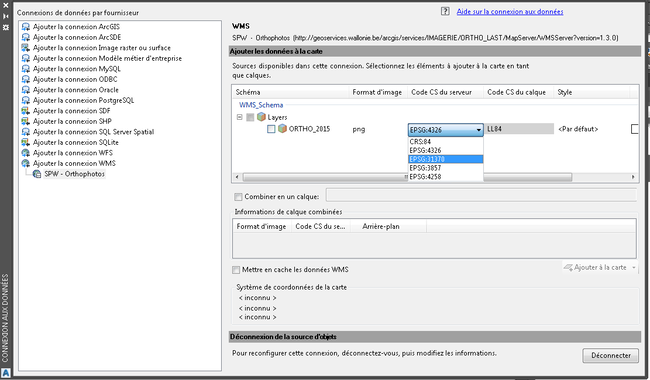Open the palette properties icon

point(6,27)
